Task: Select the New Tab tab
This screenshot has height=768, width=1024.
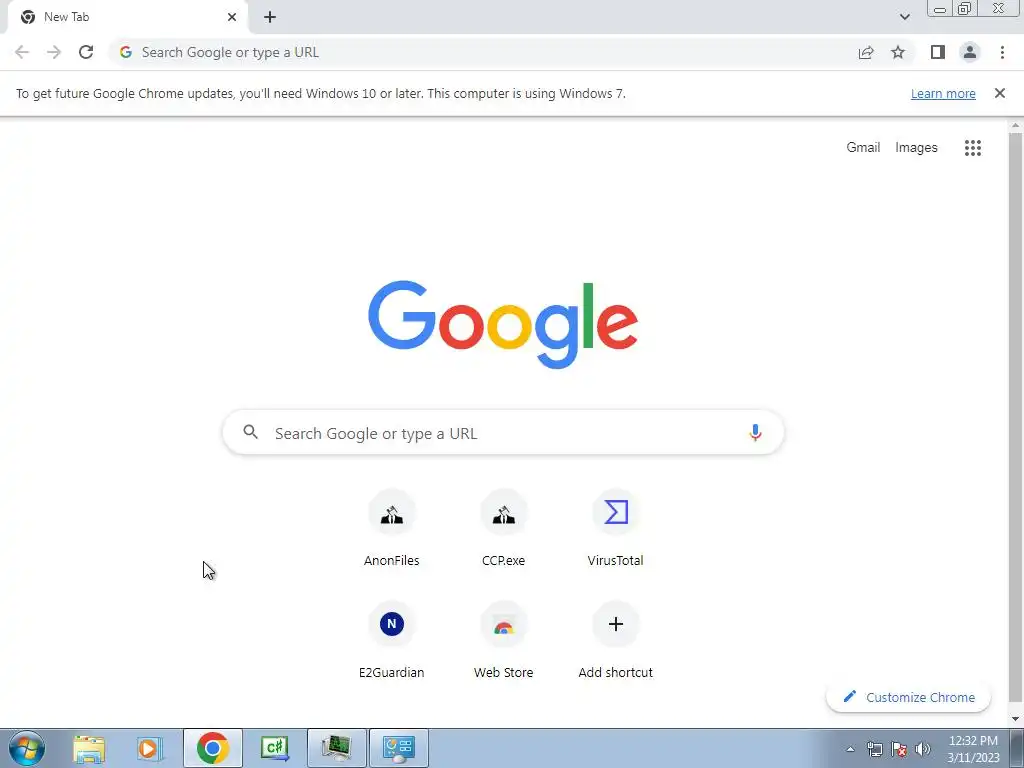Action: pyautogui.click(x=127, y=17)
